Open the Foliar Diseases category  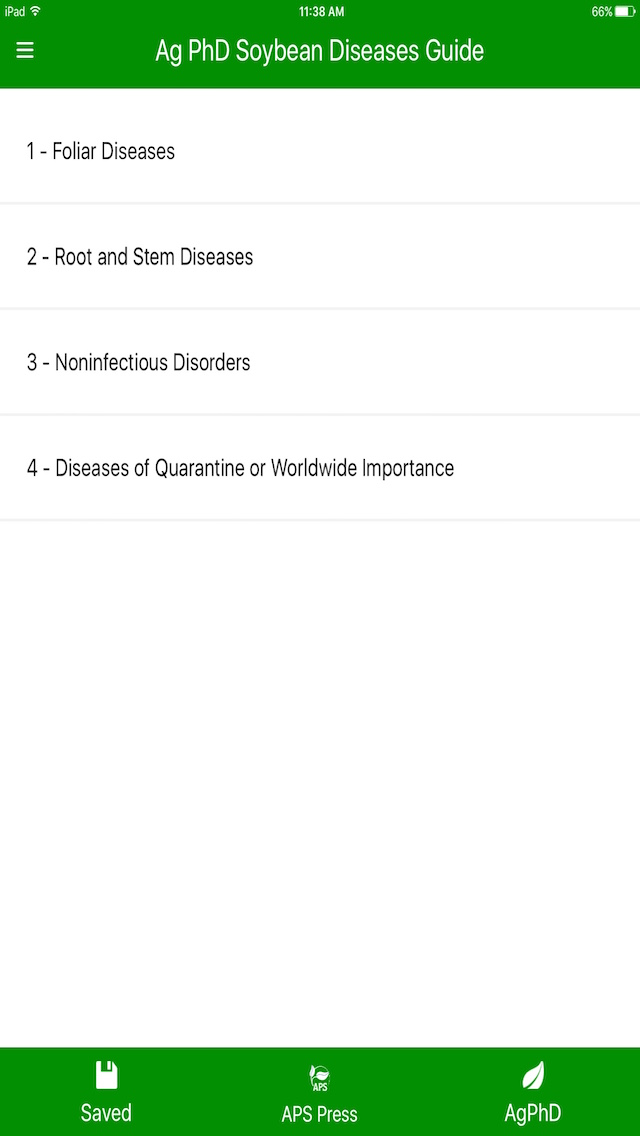click(101, 151)
